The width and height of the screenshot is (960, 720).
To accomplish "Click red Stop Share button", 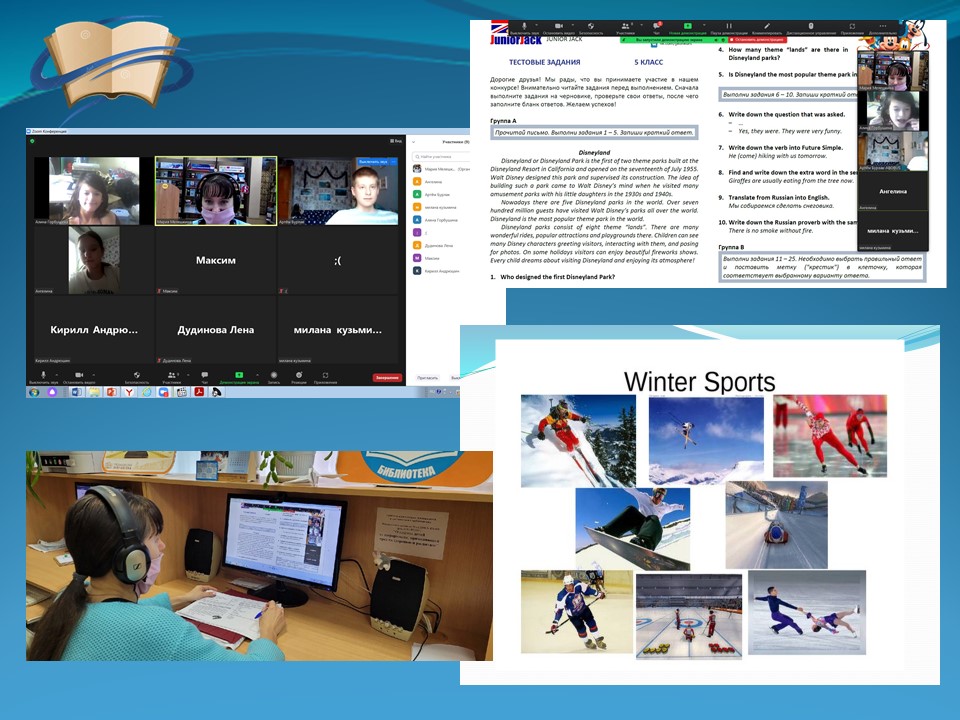I will pyautogui.click(x=756, y=40).
